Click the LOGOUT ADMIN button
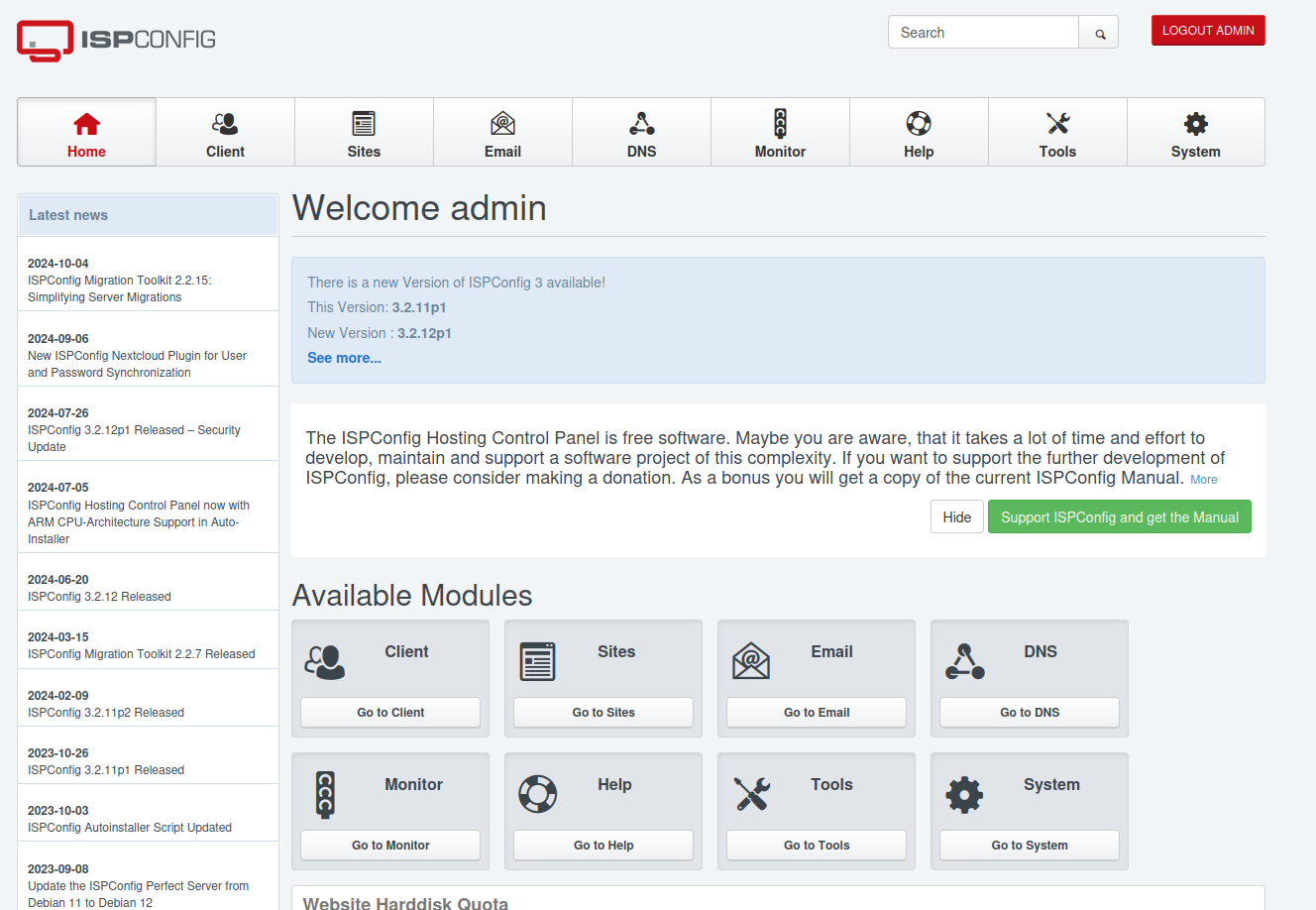 click(x=1208, y=31)
